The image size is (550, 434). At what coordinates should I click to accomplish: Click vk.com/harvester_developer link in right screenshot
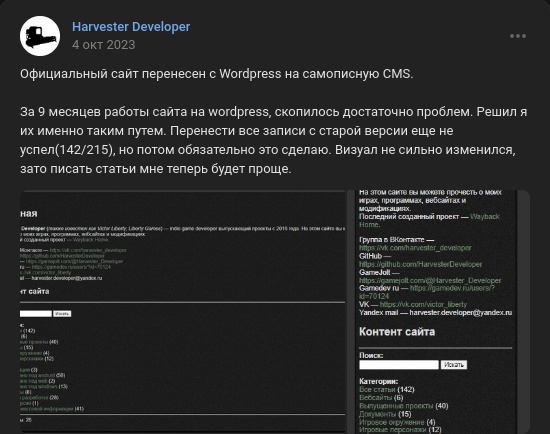point(415,248)
